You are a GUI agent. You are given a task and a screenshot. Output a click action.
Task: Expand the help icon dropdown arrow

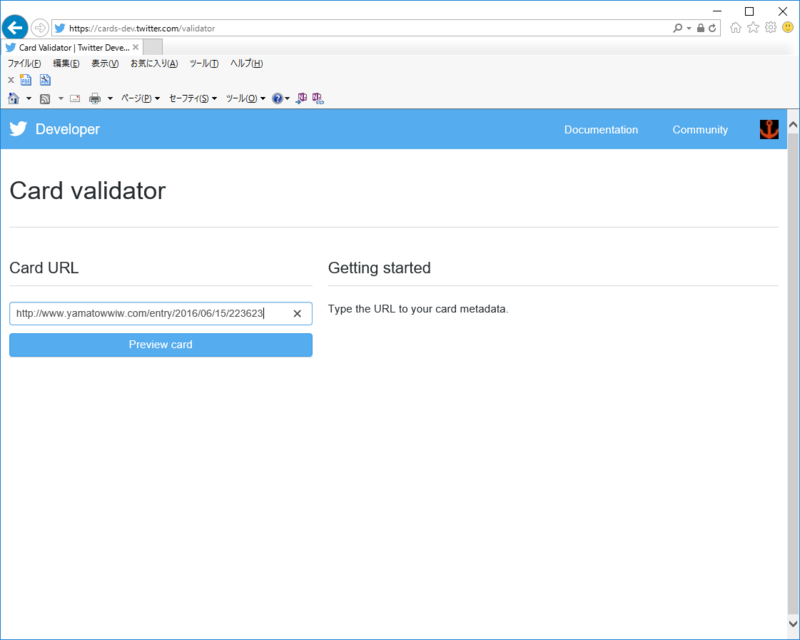tap(287, 99)
